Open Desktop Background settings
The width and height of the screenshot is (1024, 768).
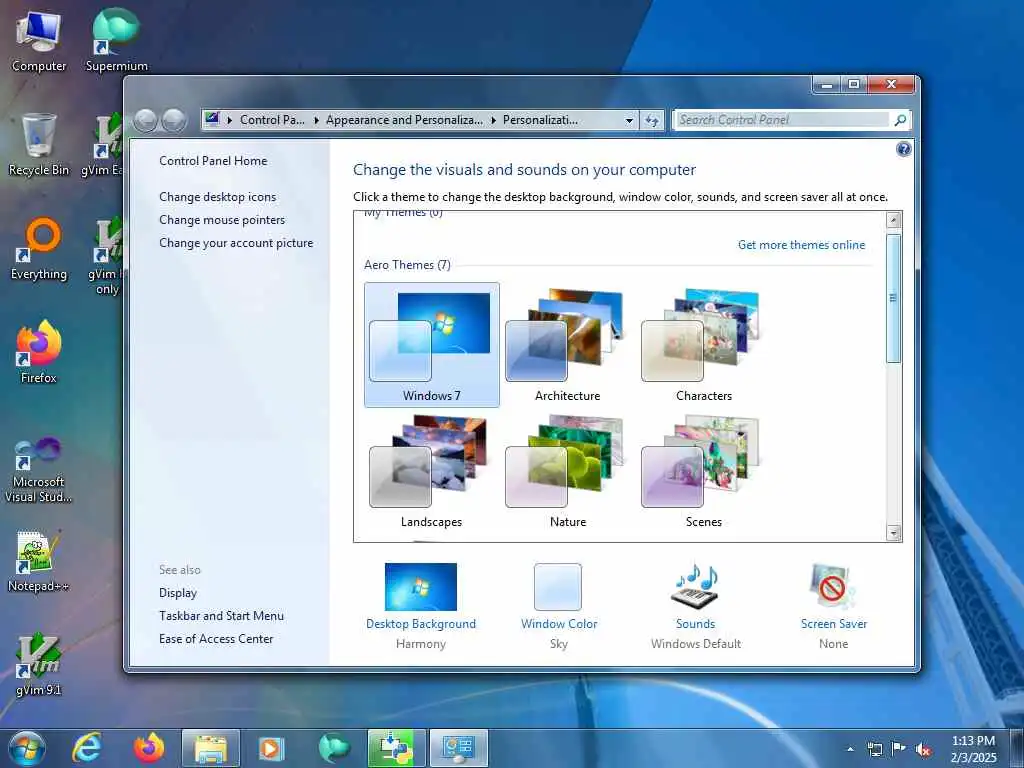coord(421,605)
